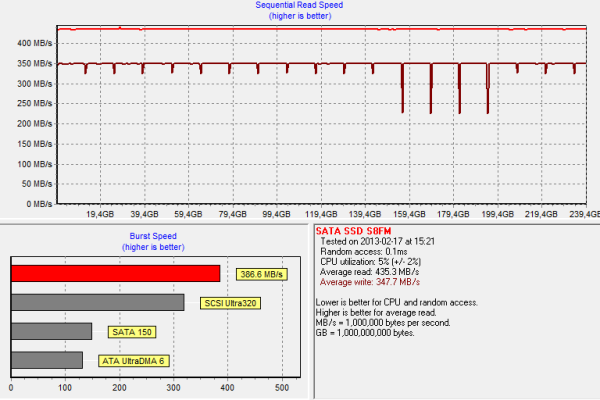Click the 'CPU utilization: 5% (+/- 2%)' line
The width and height of the screenshot is (600, 400).
coord(370,262)
